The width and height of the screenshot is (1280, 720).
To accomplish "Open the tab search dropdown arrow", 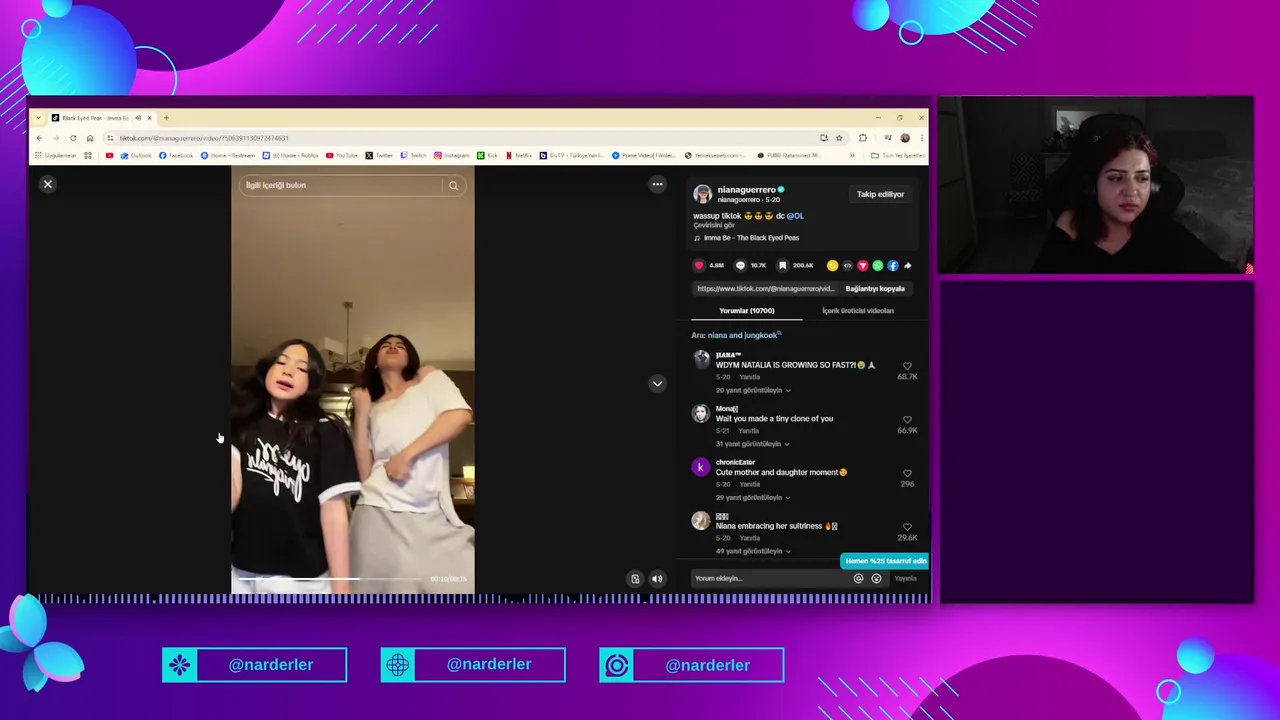I will tap(38, 118).
